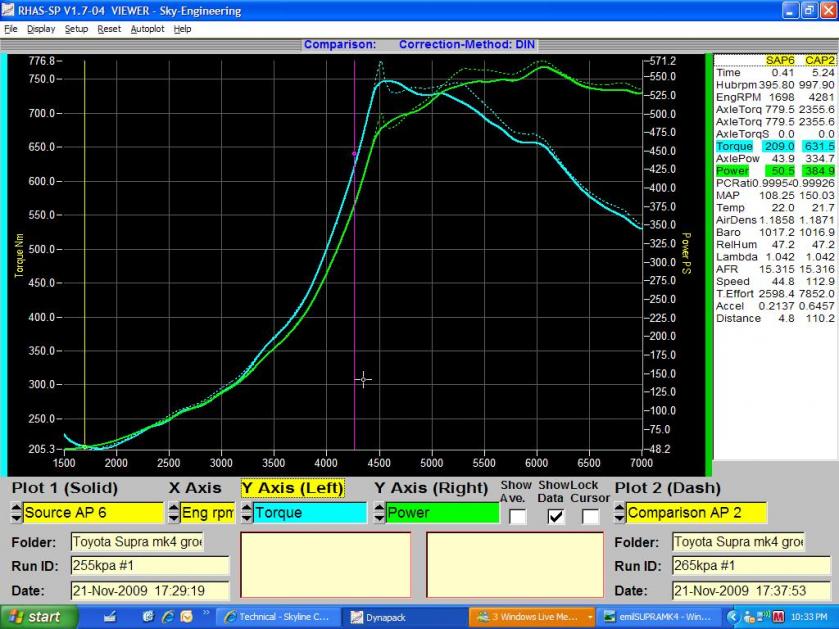Click the Plot 1 Run ID field
The image size is (839, 629).
150,566
